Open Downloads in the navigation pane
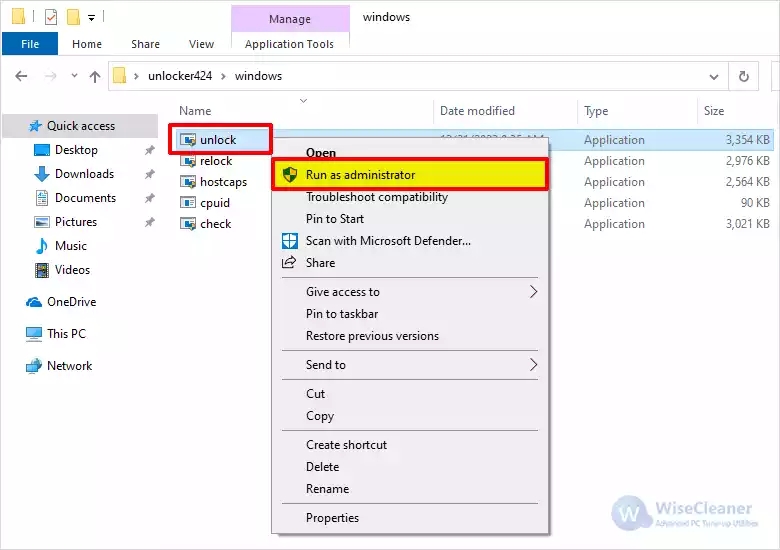 [x=85, y=174]
